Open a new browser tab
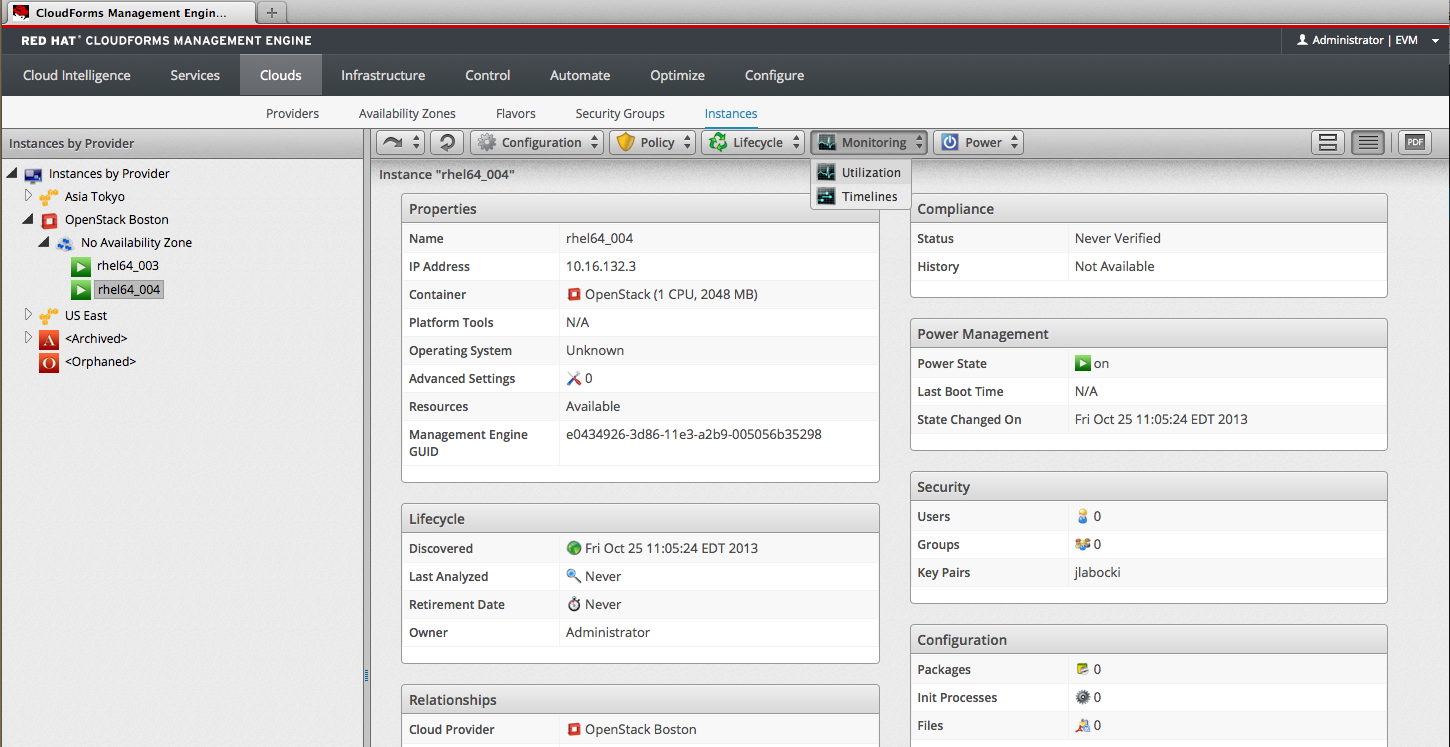1450x747 pixels. click(x=272, y=12)
